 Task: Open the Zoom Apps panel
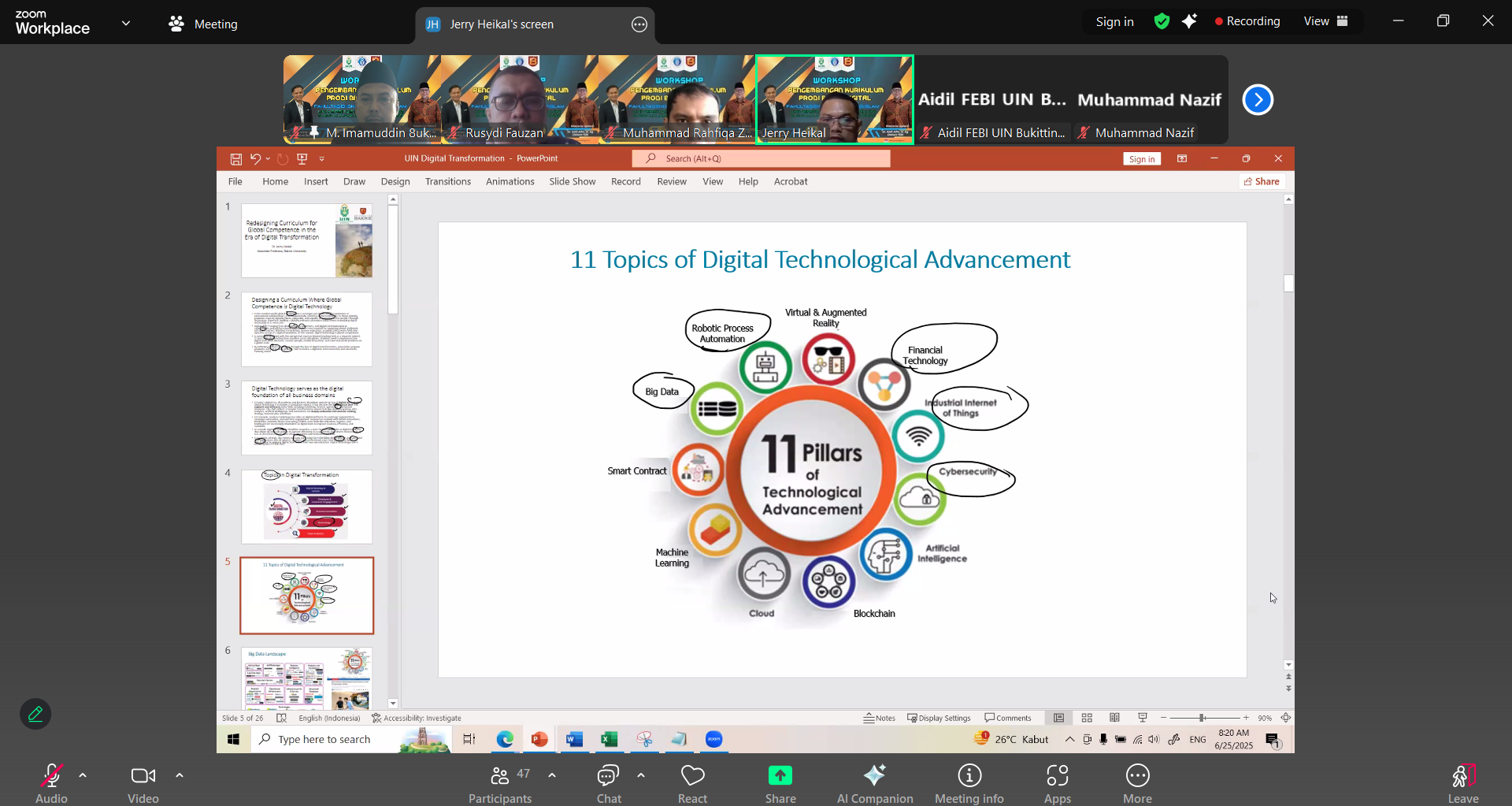[x=1057, y=783]
